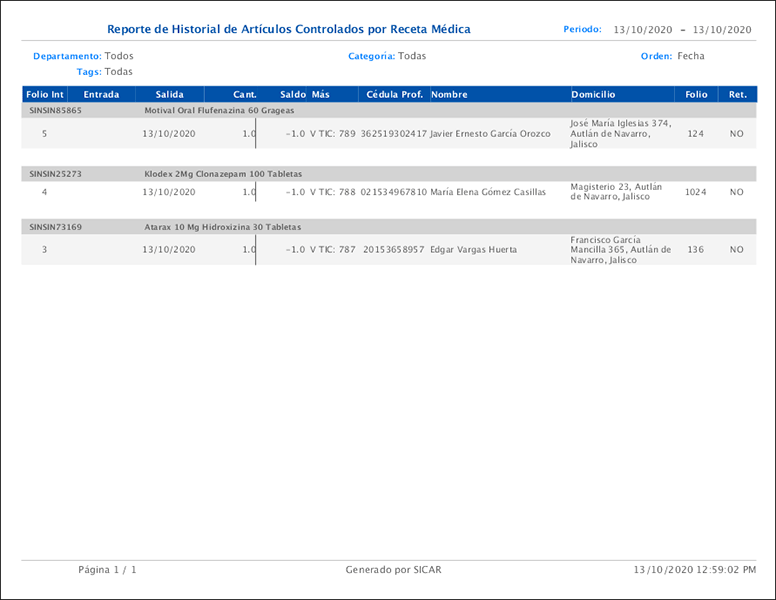The height and width of the screenshot is (600, 776).
Task: Click cédula number 362519302417
Action: coord(393,134)
